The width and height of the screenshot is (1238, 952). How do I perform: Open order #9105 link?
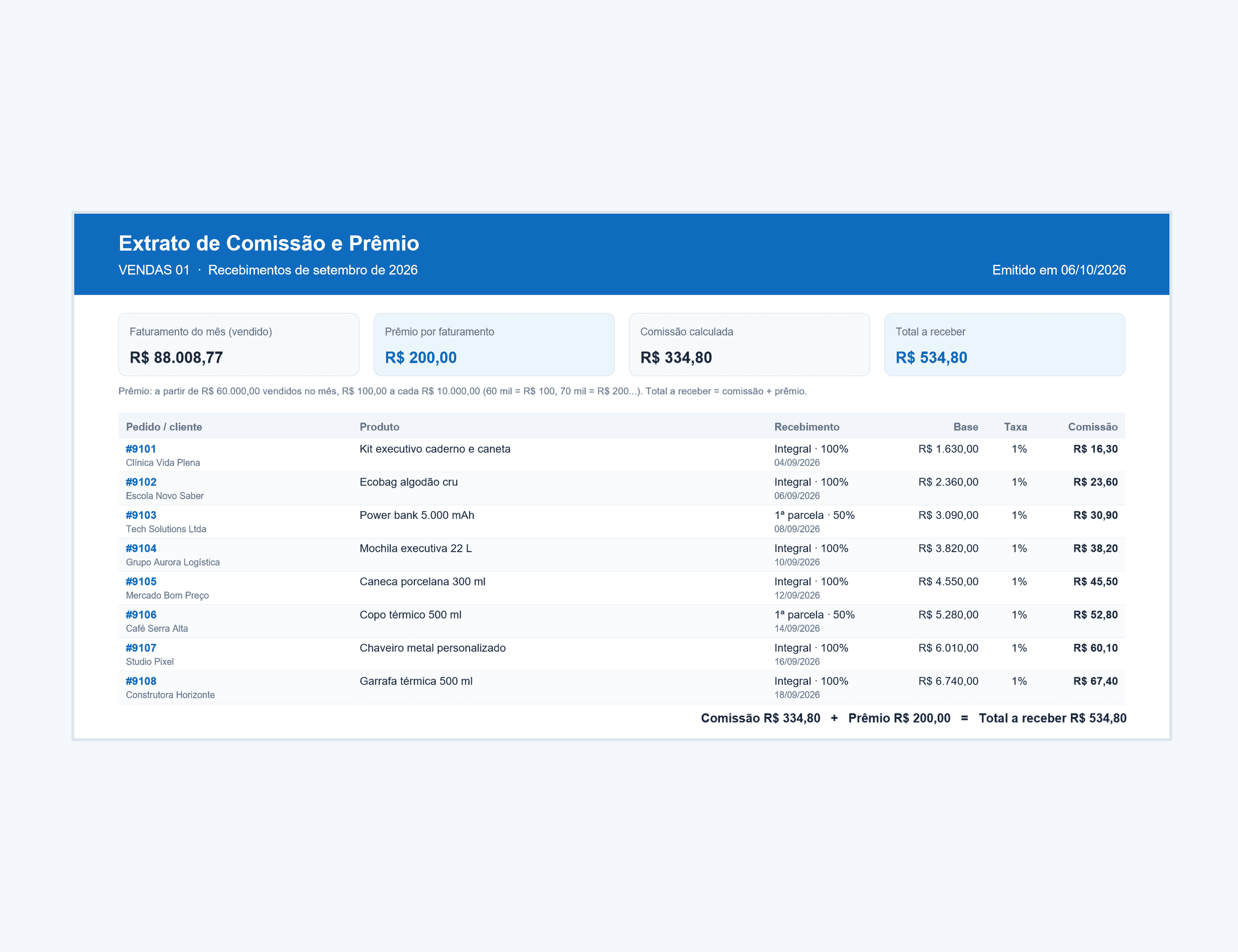tap(140, 581)
